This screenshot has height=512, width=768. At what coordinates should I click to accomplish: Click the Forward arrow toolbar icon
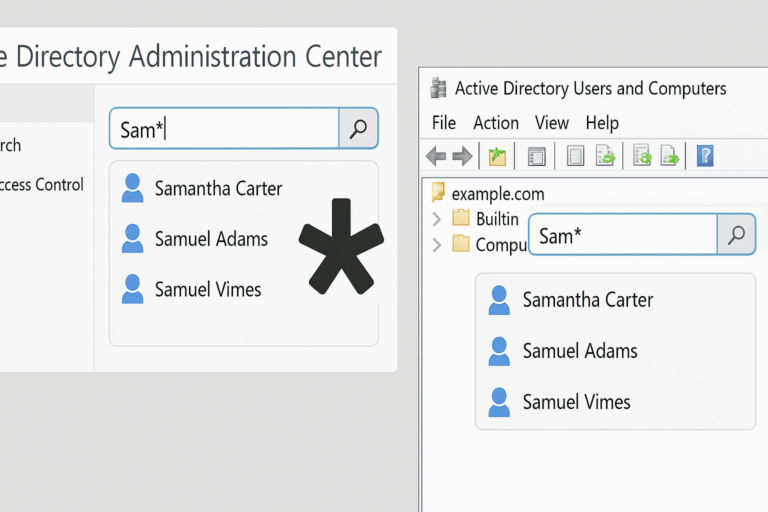point(462,156)
